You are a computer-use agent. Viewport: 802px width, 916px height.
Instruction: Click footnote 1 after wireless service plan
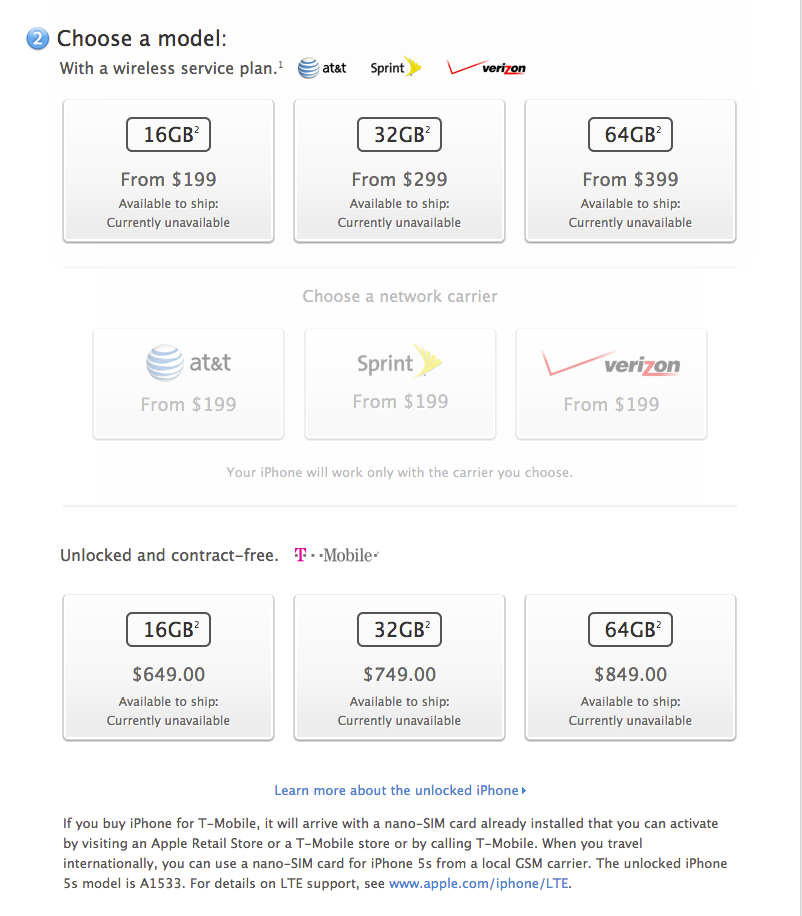[280, 65]
